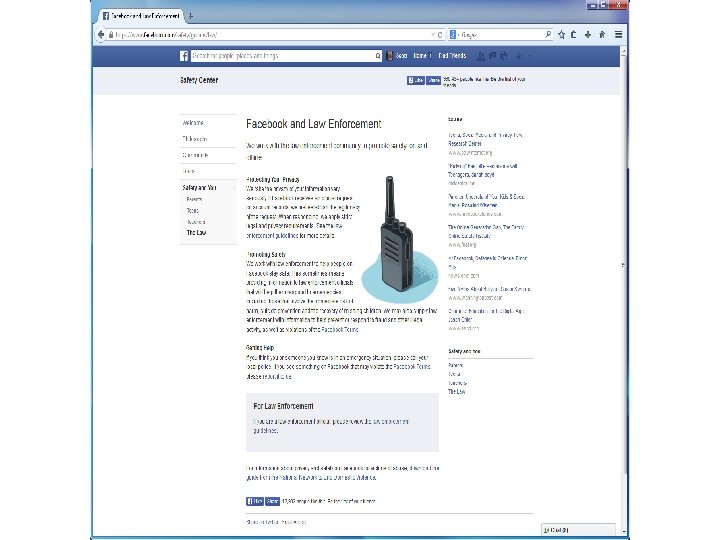This screenshot has width=720, height=540.
Task: Click the For Law Enforcement heading
Action: click(283, 406)
